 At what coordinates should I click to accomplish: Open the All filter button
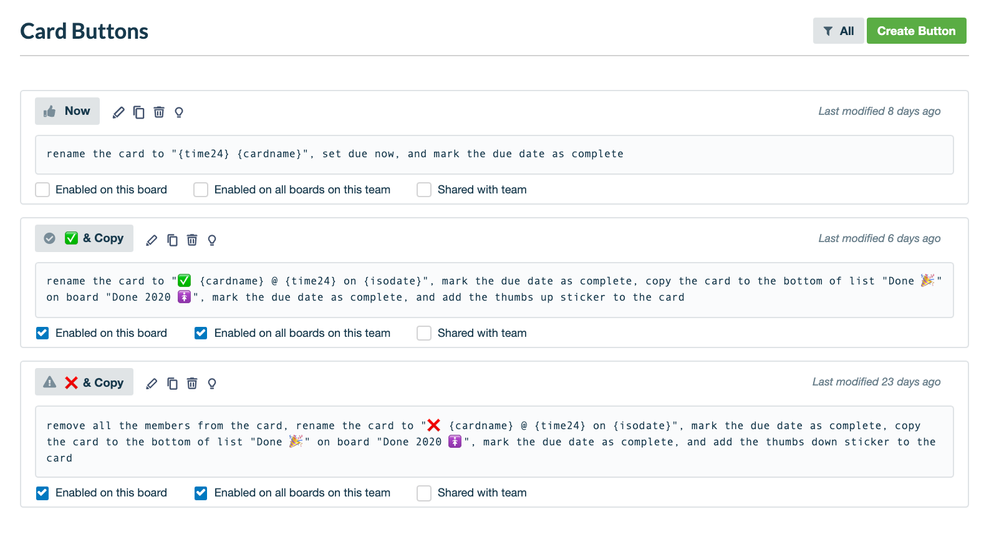(838, 31)
